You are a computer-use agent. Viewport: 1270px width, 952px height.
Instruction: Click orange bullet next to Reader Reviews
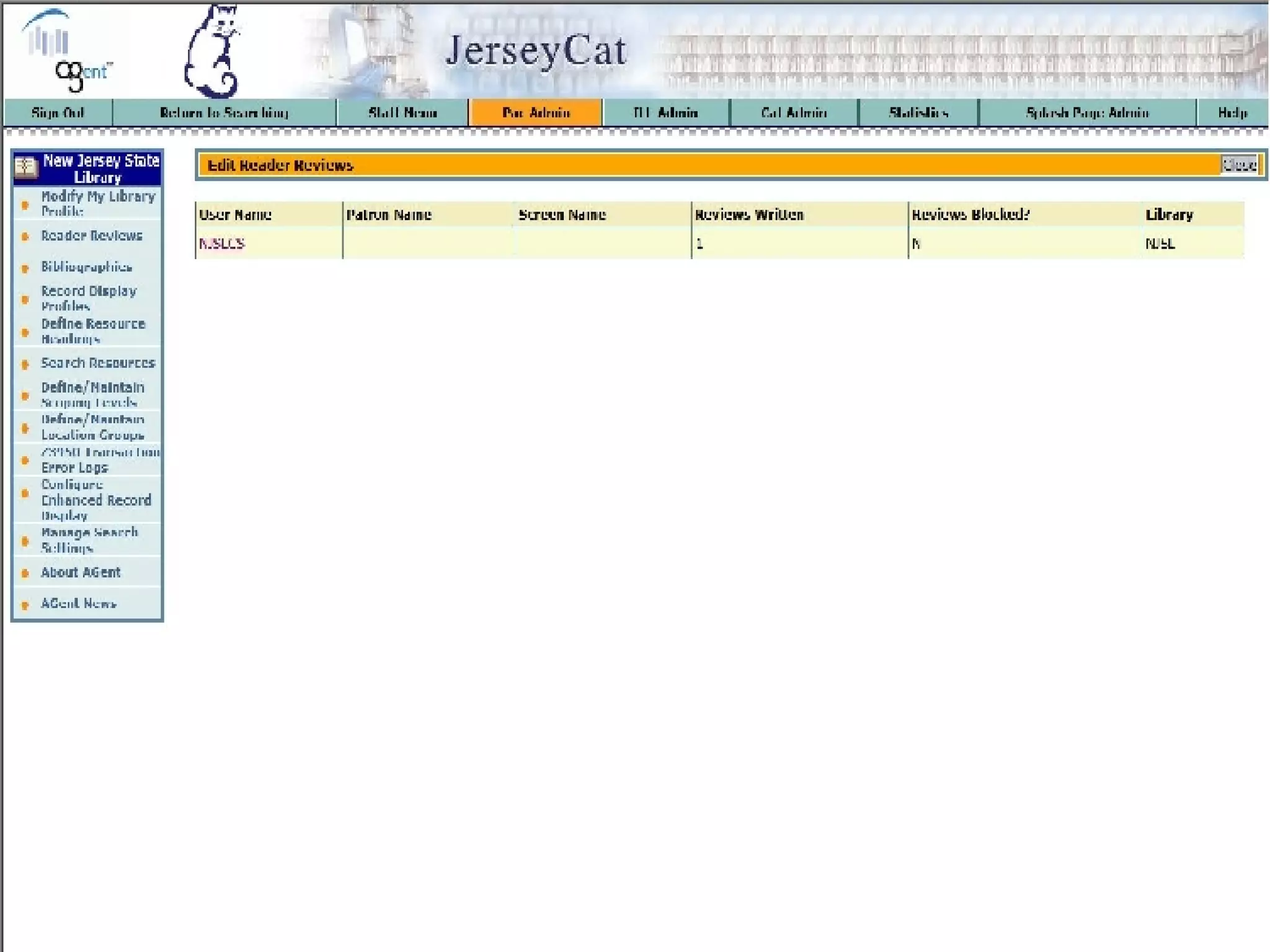tap(25, 237)
